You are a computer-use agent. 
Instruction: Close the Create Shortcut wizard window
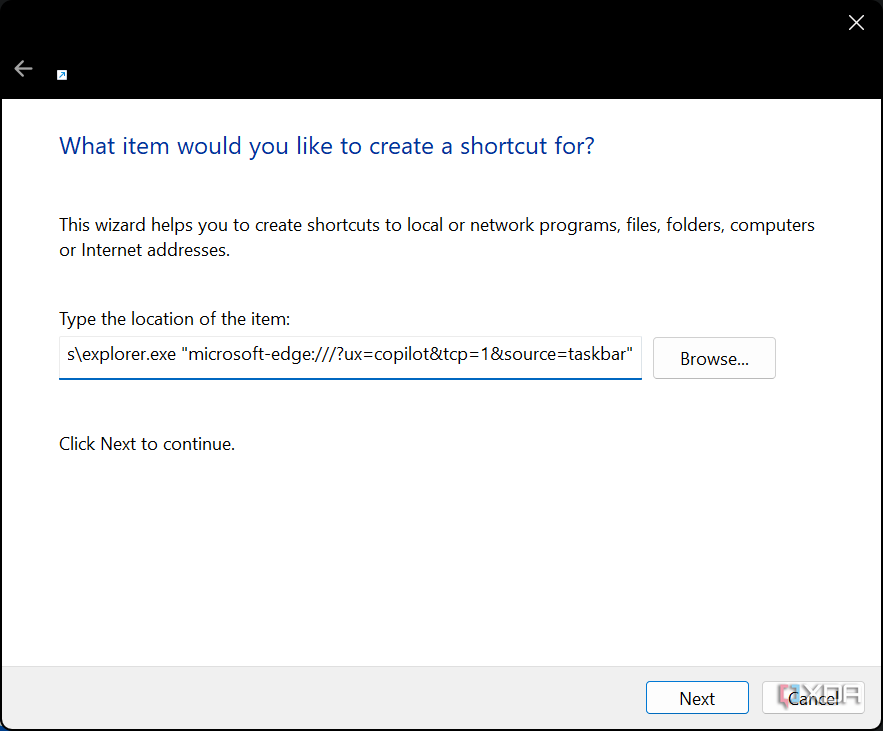(856, 23)
